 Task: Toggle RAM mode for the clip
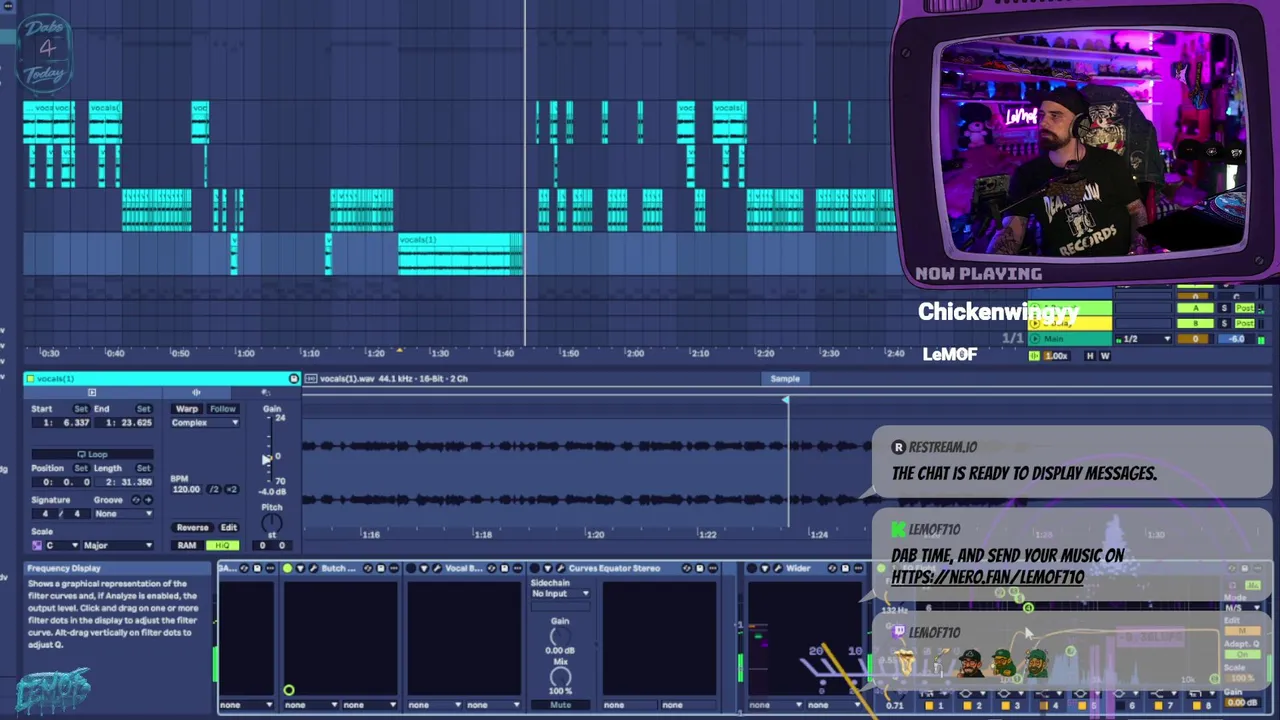coord(187,545)
